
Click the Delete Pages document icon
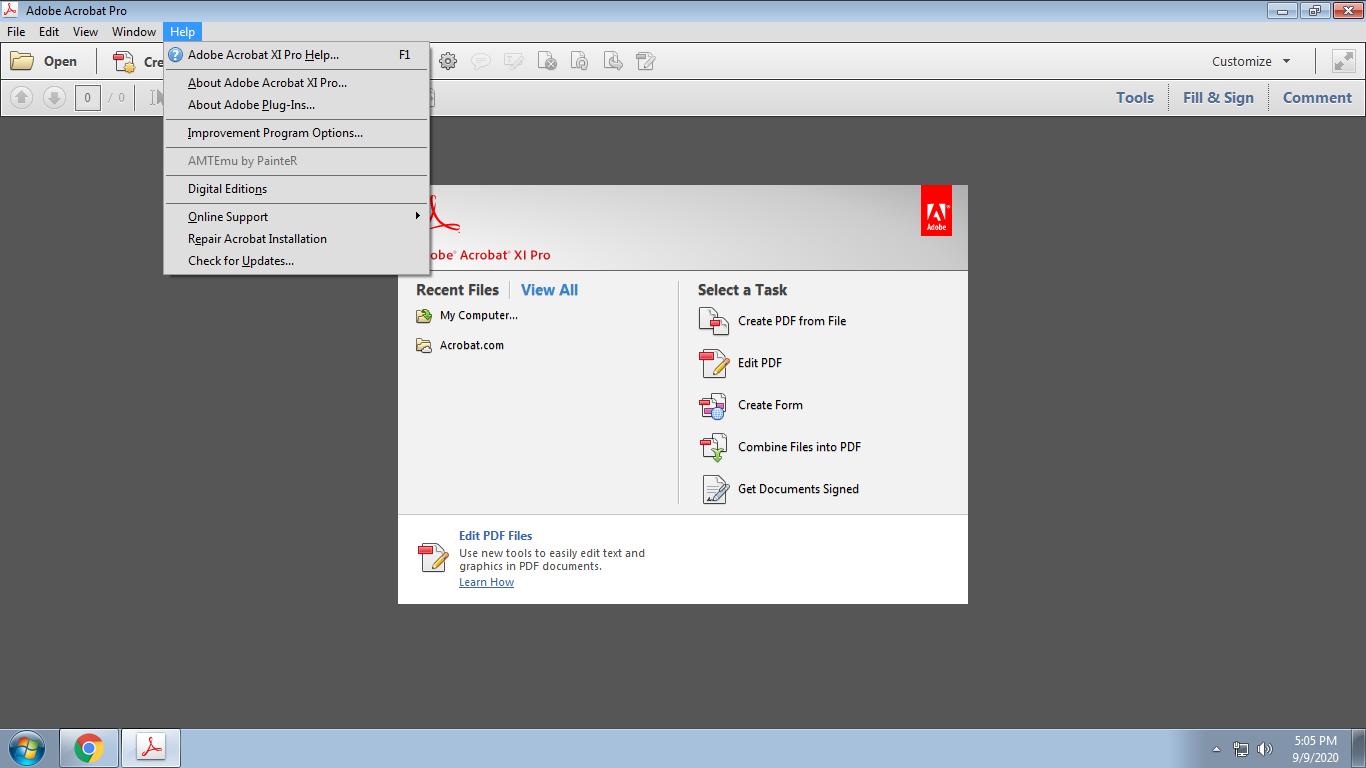pos(547,61)
